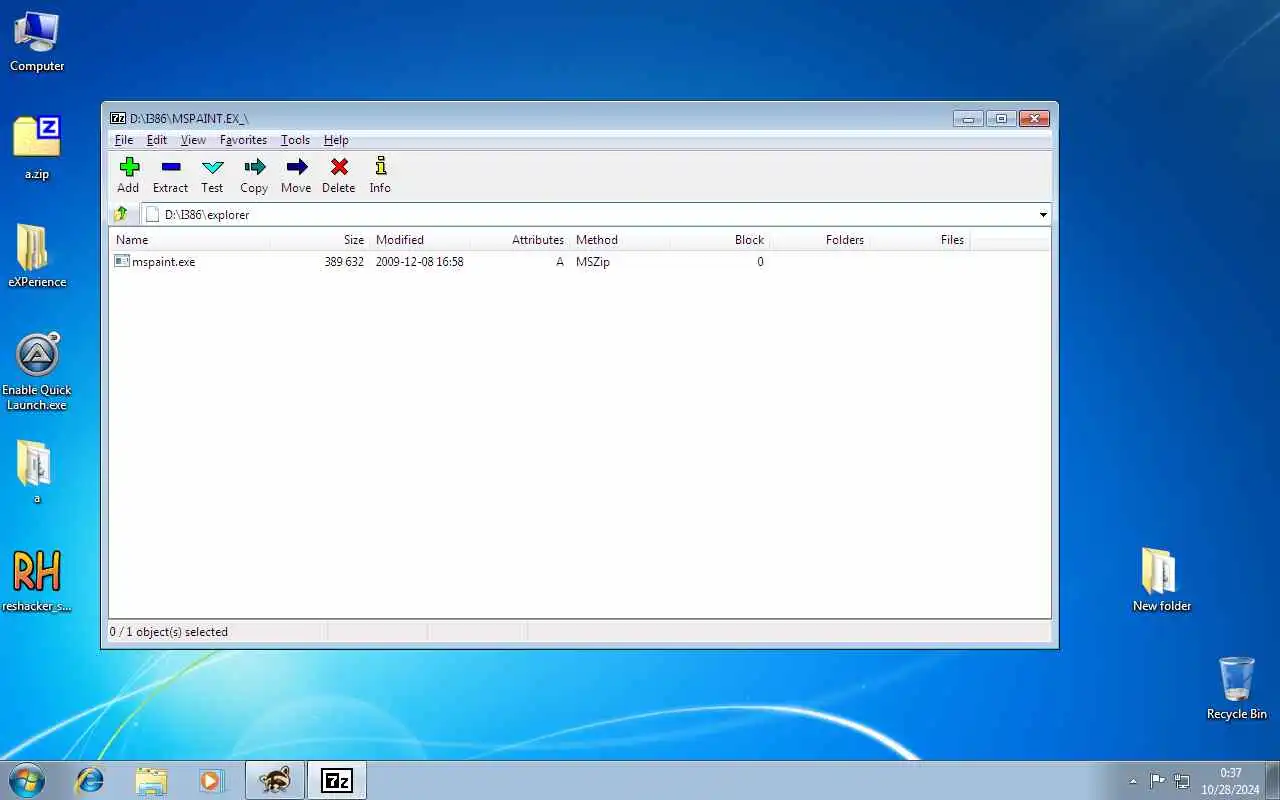
Task: Click the modified date 2009-12-08 16:58
Action: [419, 262]
